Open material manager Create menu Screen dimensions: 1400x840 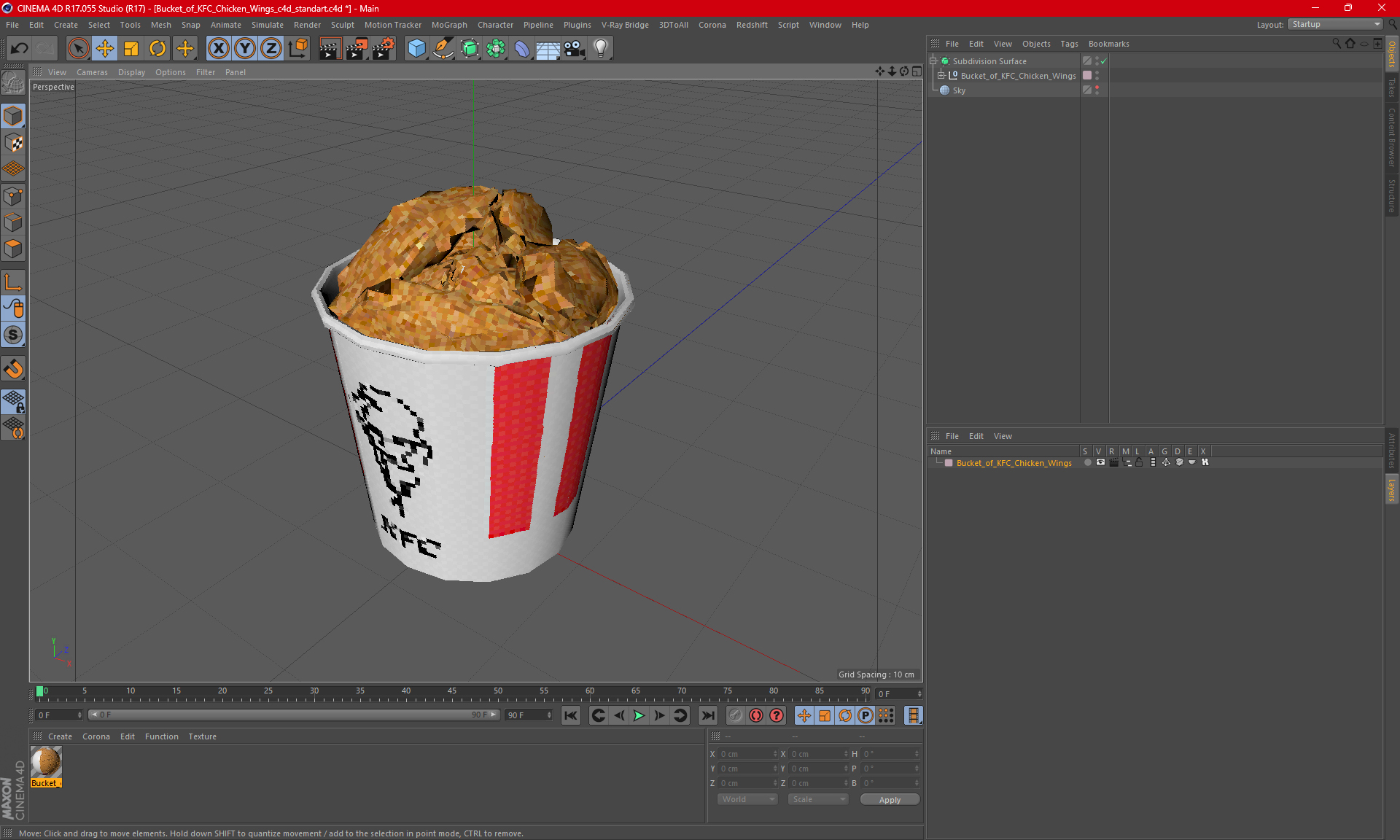click(60, 736)
